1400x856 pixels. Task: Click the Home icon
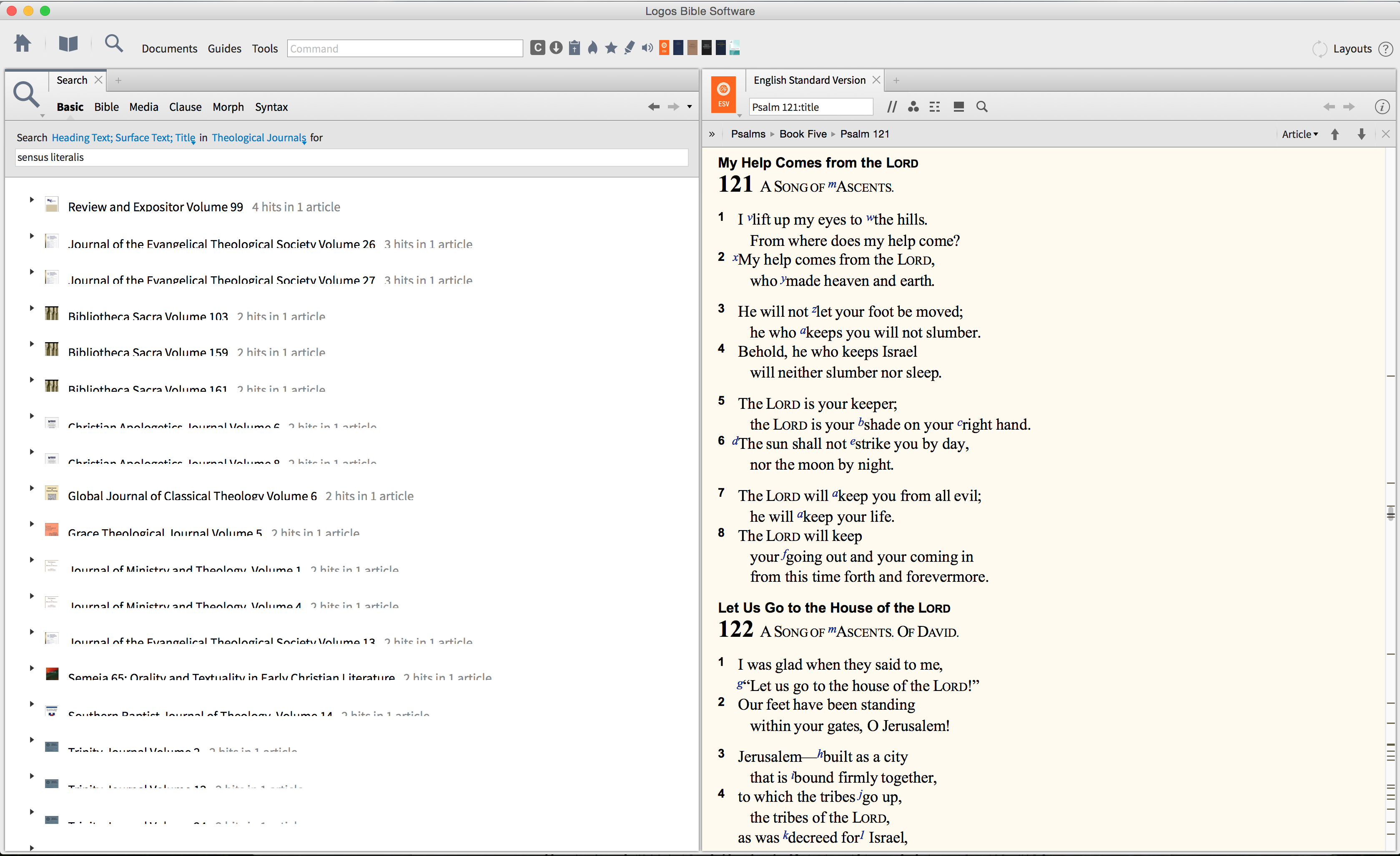pyautogui.click(x=23, y=44)
